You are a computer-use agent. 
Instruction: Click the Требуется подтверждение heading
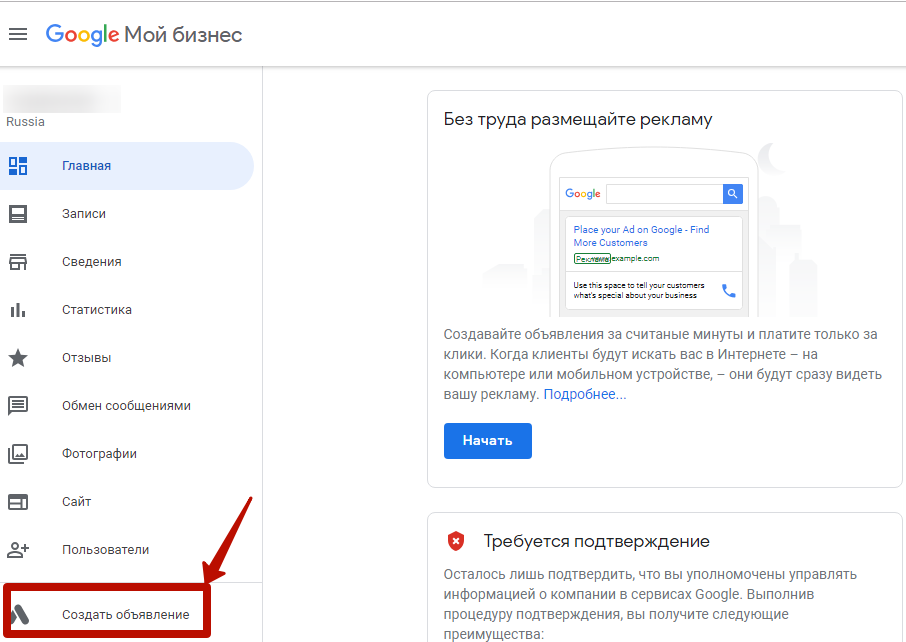pos(596,541)
